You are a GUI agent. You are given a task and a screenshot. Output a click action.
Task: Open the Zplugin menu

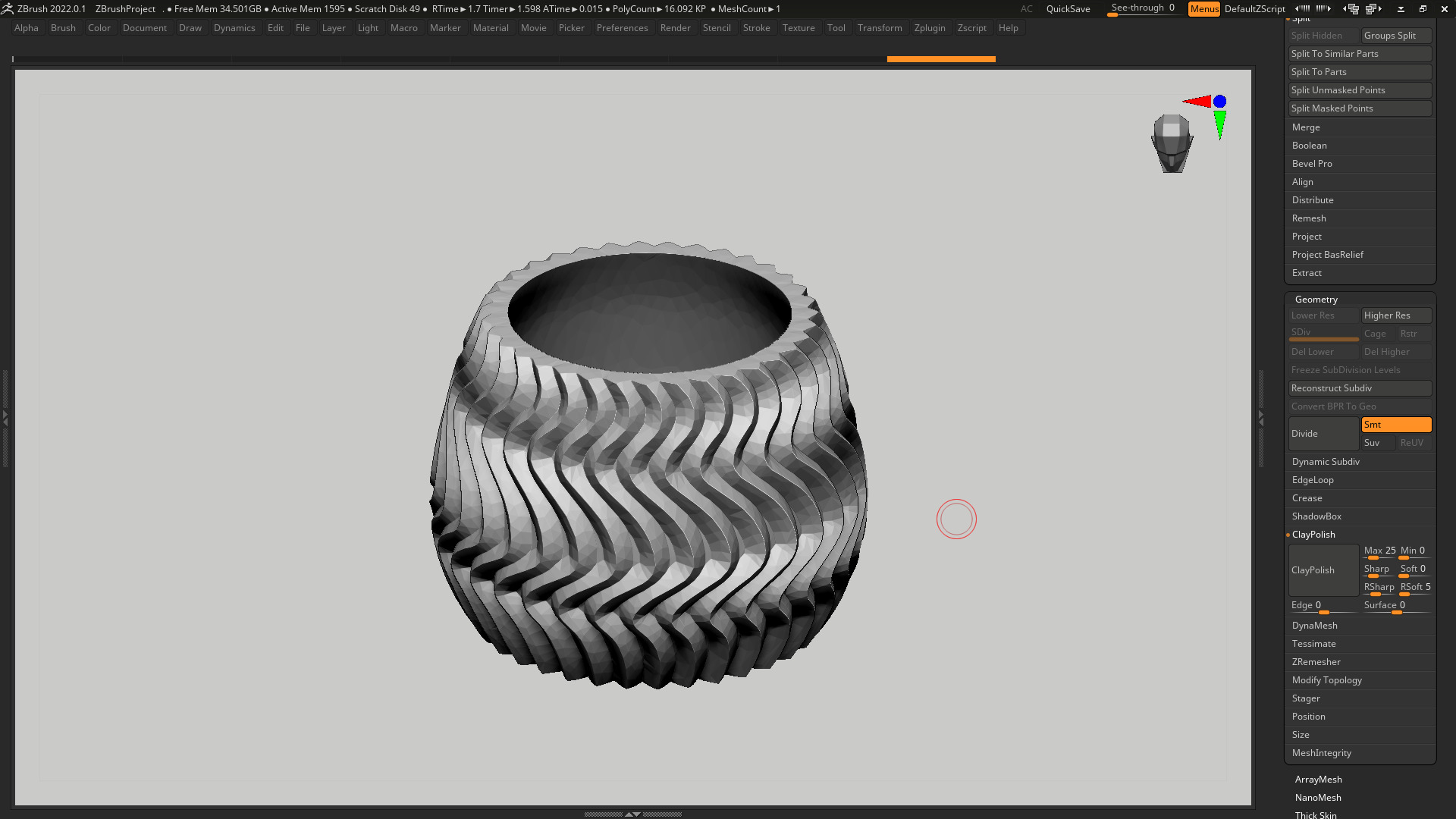pyautogui.click(x=930, y=28)
